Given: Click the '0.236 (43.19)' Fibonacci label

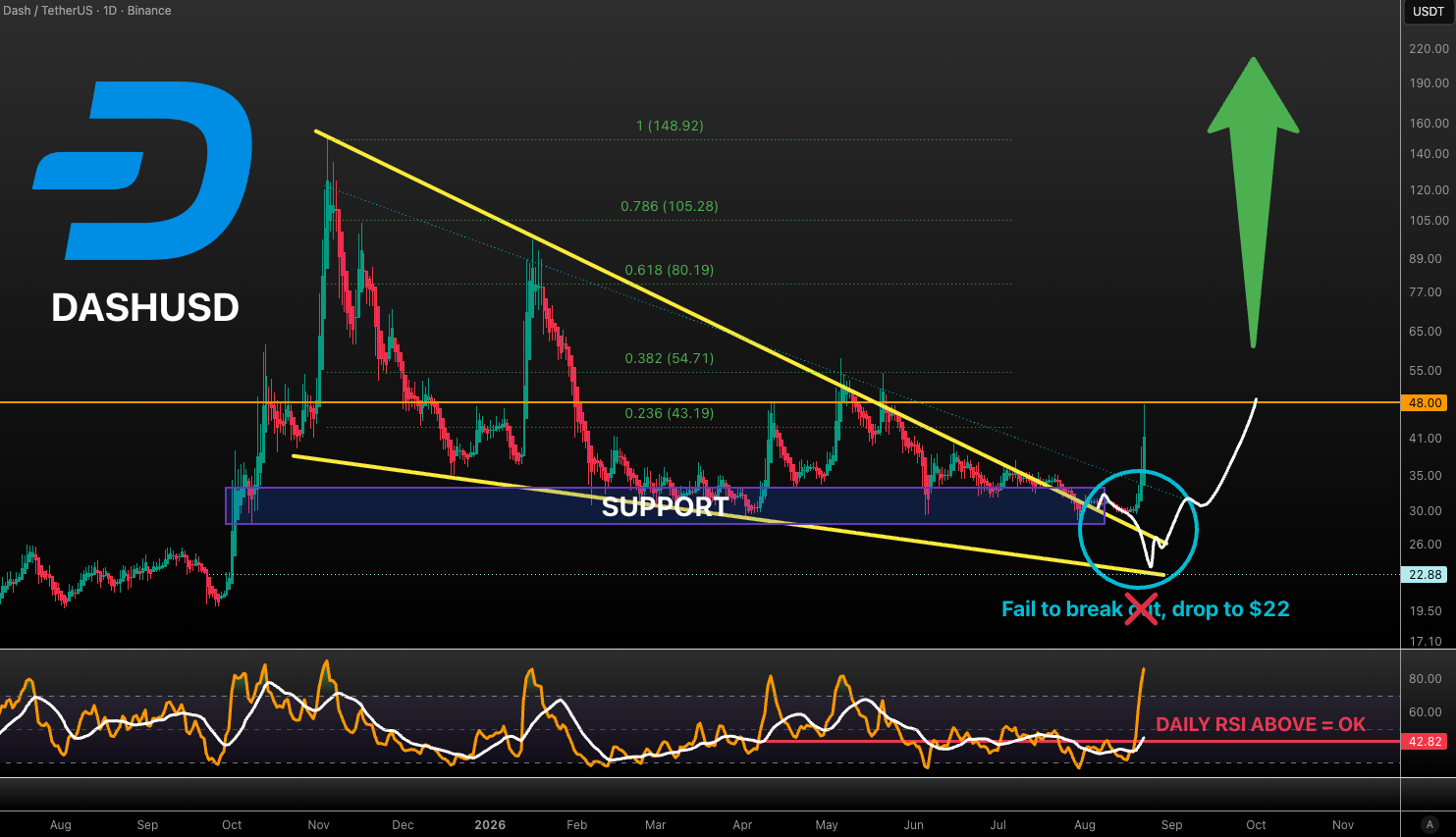Looking at the screenshot, I should click(670, 413).
